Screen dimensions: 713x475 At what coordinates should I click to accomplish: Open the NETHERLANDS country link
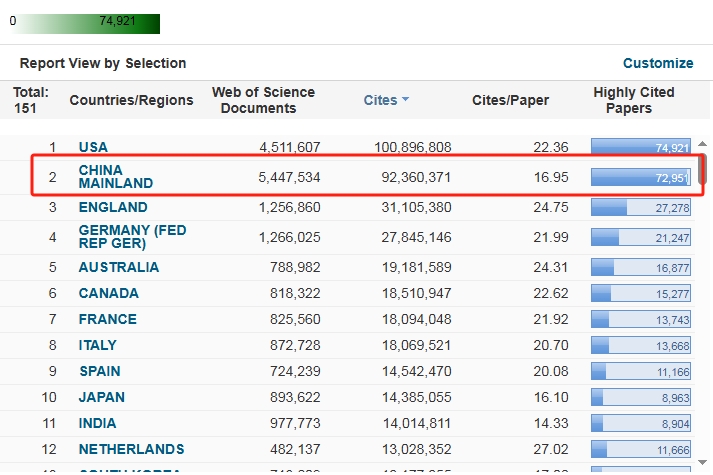point(131,449)
